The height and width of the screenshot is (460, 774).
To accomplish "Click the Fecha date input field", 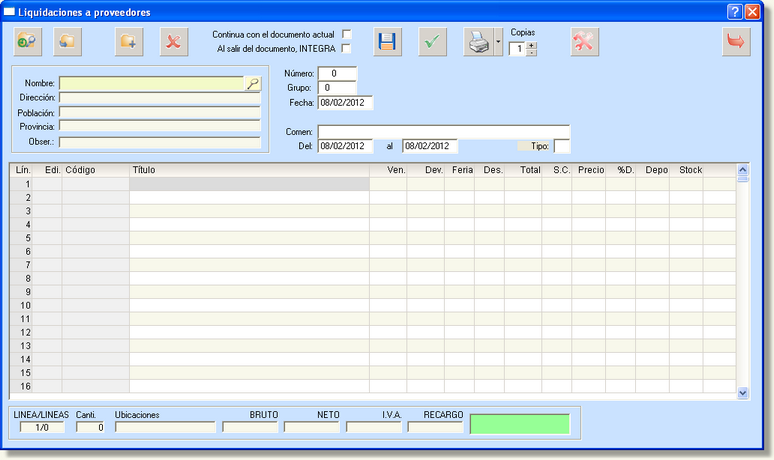I will 345,102.
